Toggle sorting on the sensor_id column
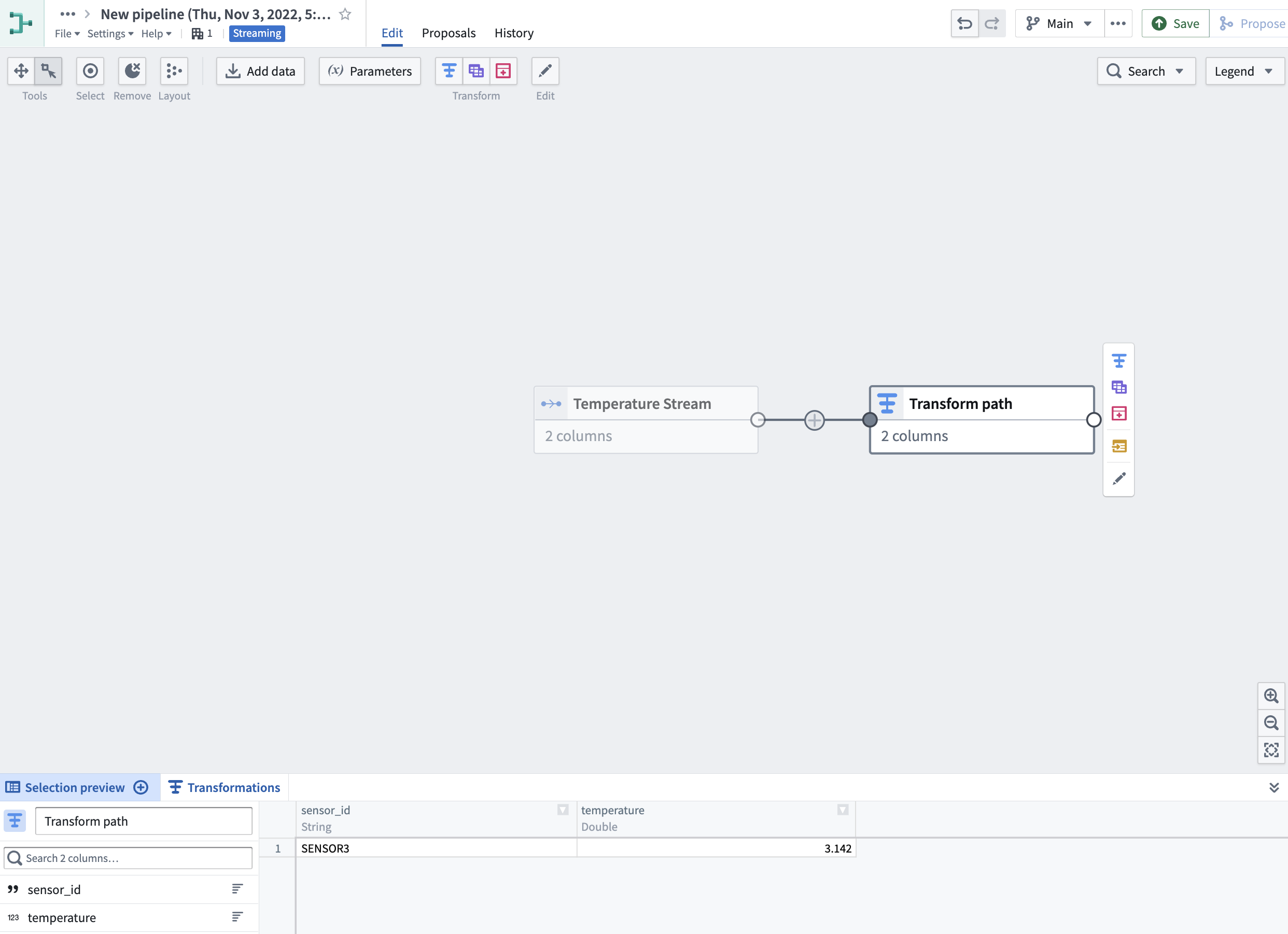 (x=237, y=888)
